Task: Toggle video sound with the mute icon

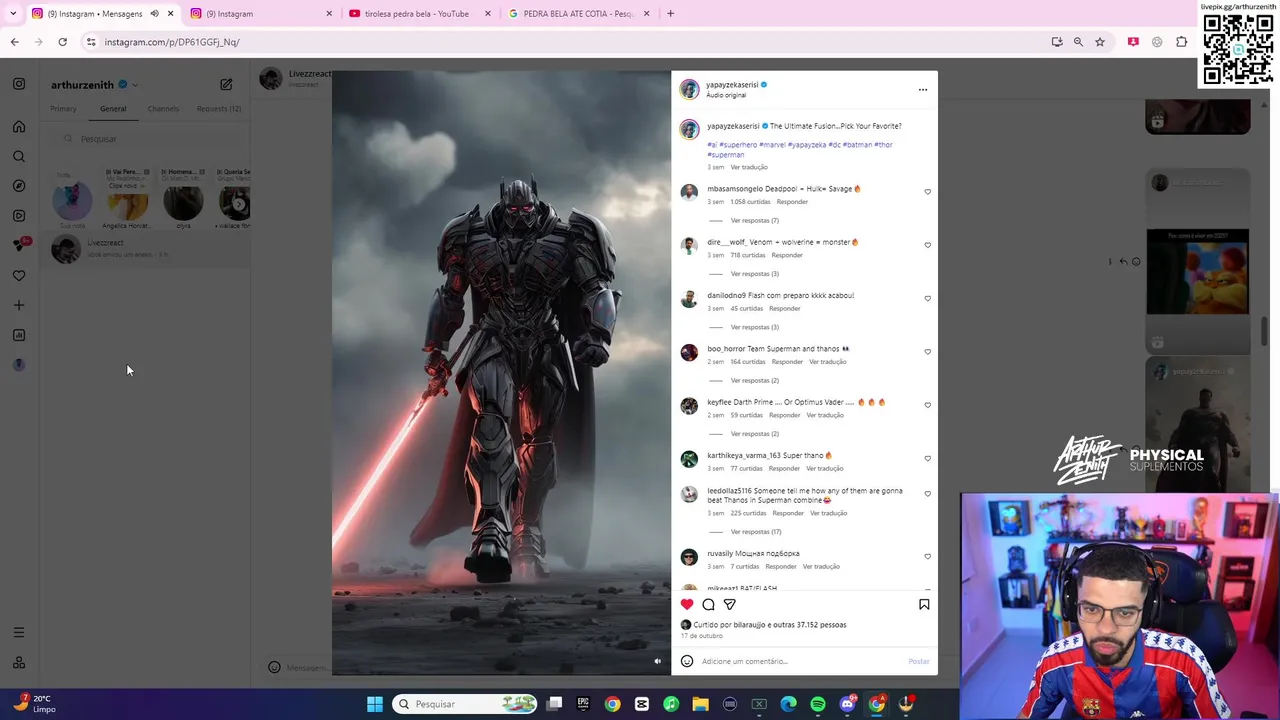Action: (657, 661)
